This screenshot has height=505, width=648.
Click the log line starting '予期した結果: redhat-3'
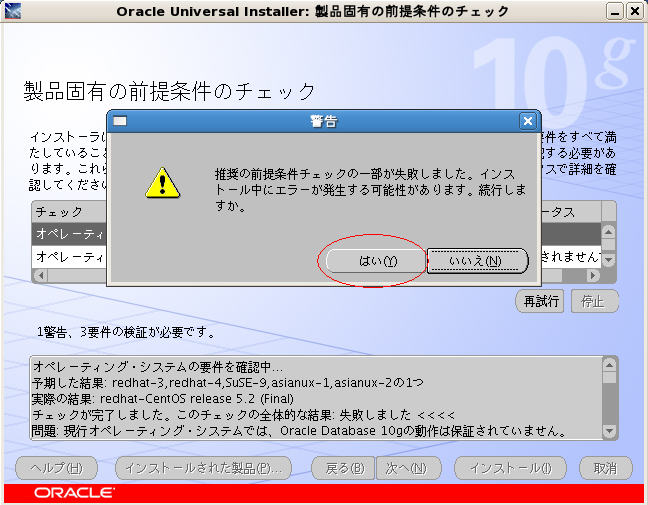[x=228, y=383]
